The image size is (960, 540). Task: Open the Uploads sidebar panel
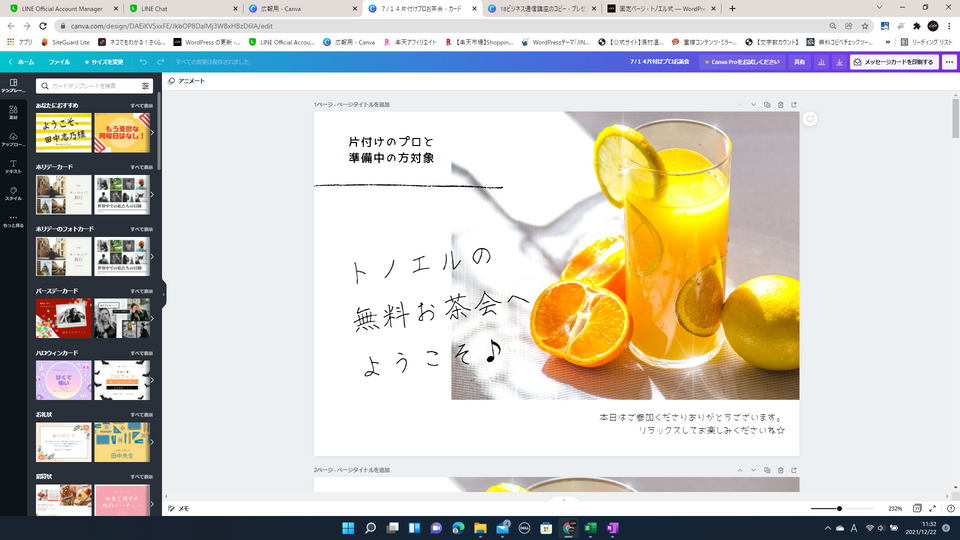(13, 139)
